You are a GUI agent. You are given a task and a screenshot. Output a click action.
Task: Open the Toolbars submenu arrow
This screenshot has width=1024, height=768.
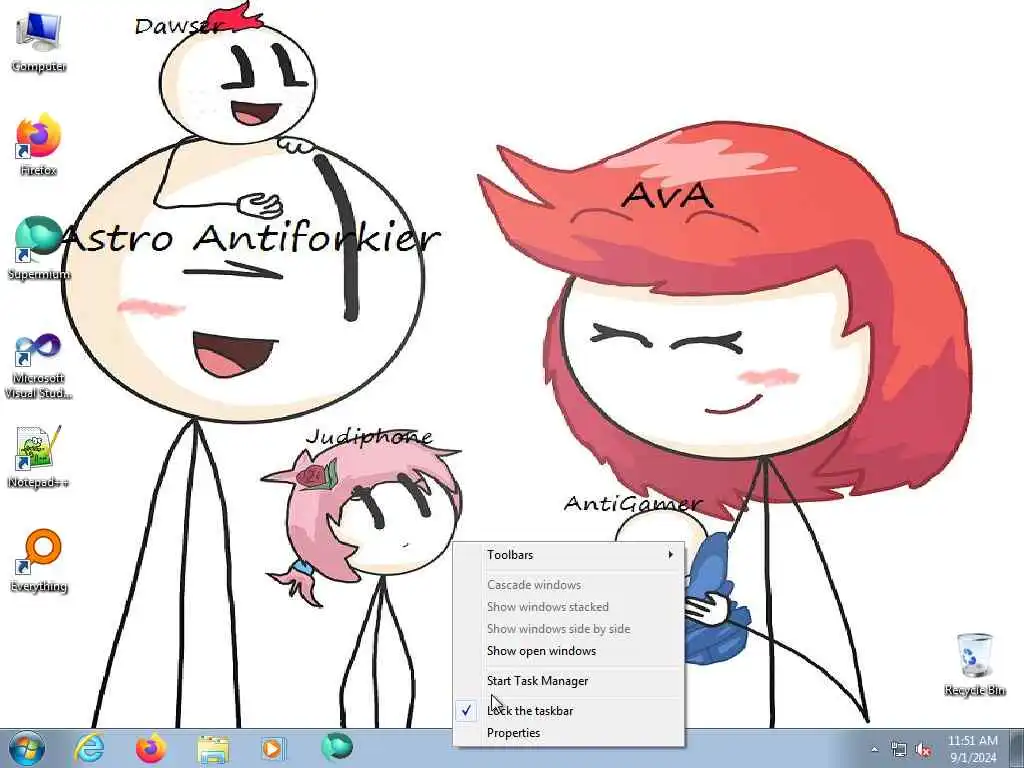(x=670, y=554)
